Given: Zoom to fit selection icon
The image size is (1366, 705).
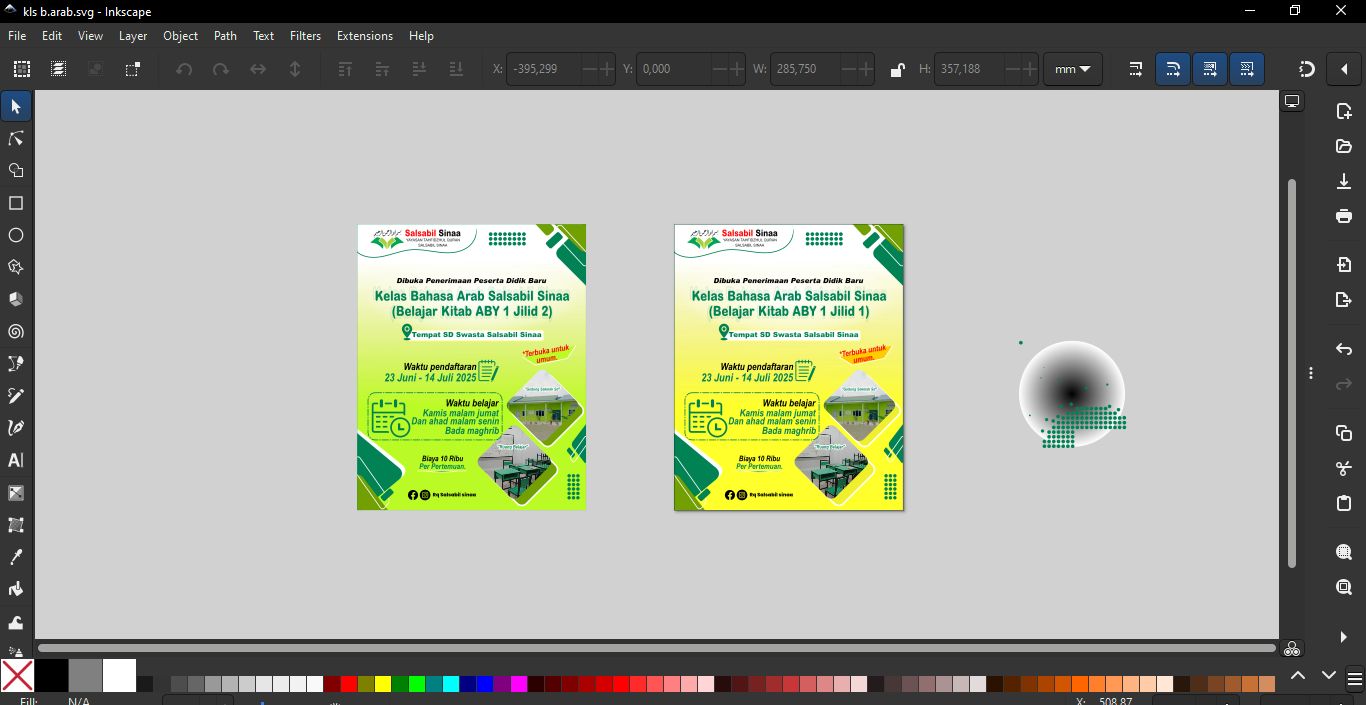Looking at the screenshot, I should (1344, 552).
